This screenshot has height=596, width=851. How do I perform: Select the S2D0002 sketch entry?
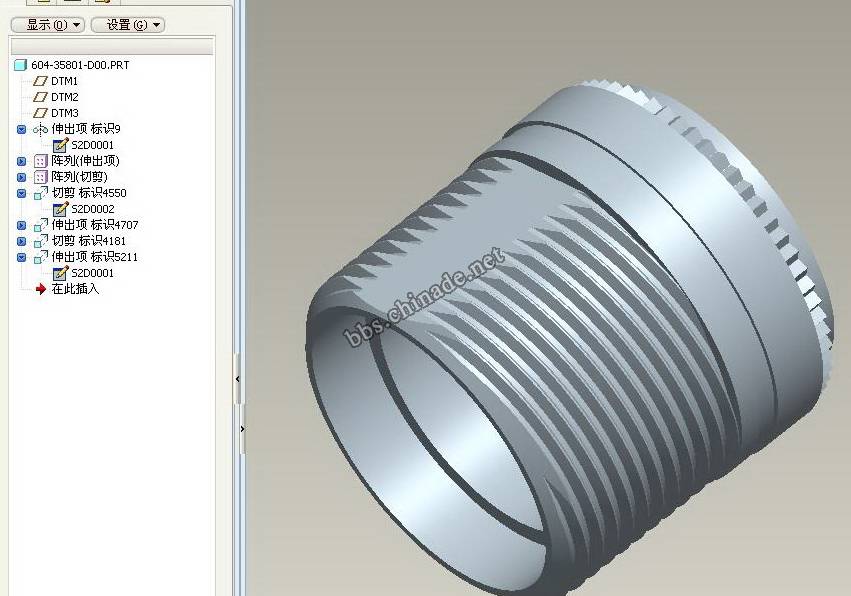(x=93, y=209)
